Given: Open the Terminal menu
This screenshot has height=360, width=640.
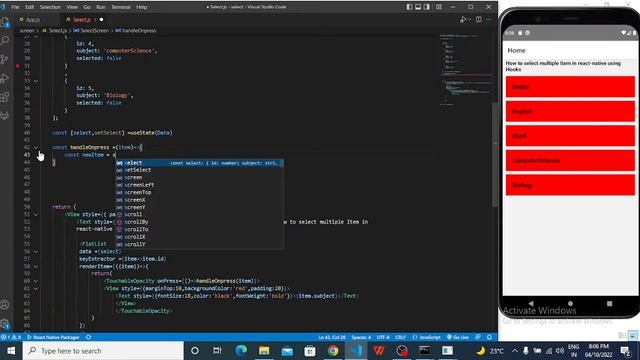Looking at the screenshot, I should click(x=121, y=7).
